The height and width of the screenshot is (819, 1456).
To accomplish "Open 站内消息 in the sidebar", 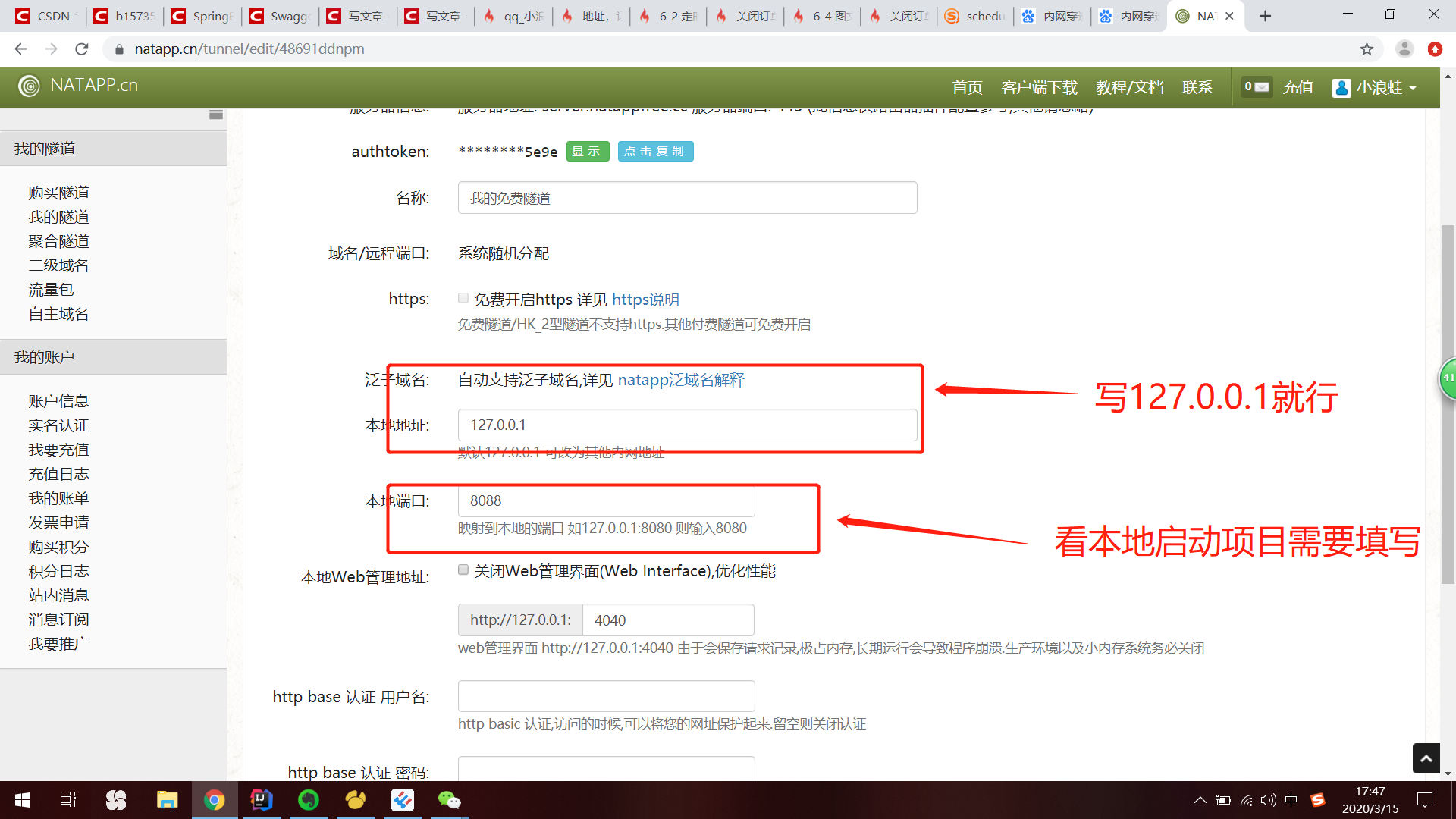I will [x=59, y=595].
